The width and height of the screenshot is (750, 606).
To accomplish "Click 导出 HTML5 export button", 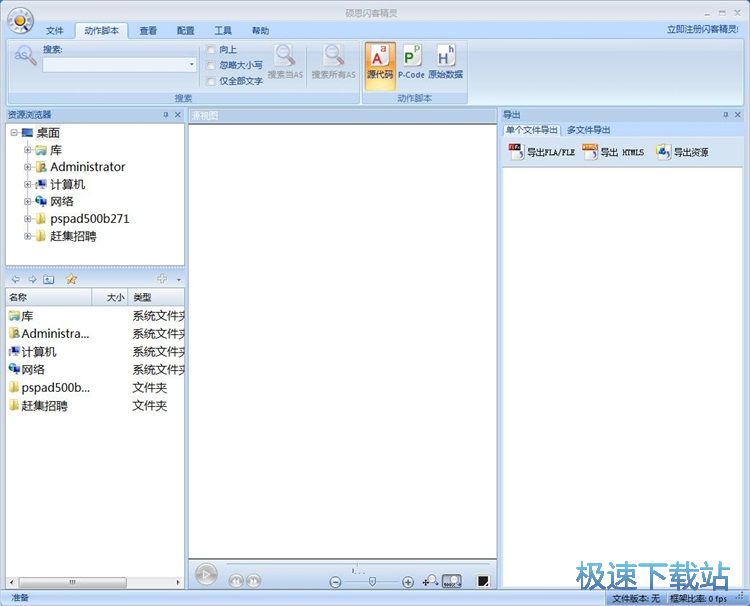I will point(613,152).
